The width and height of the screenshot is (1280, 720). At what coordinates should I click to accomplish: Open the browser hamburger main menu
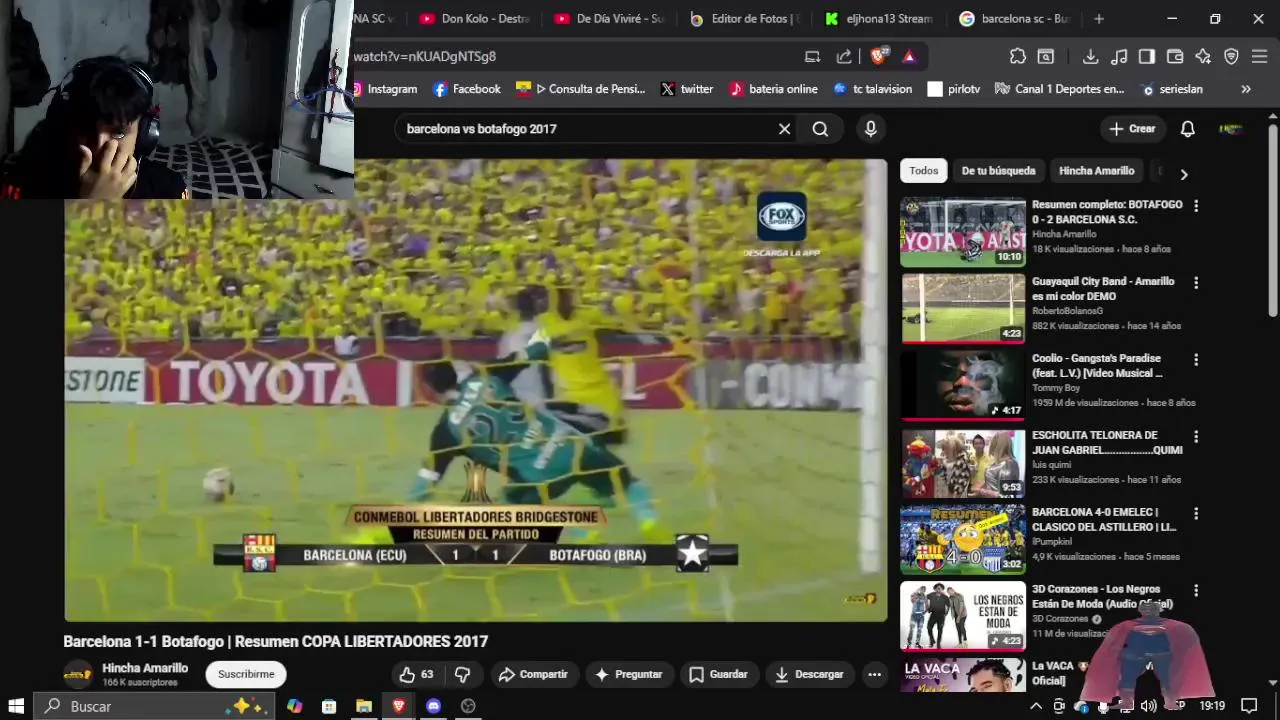coord(1259,56)
